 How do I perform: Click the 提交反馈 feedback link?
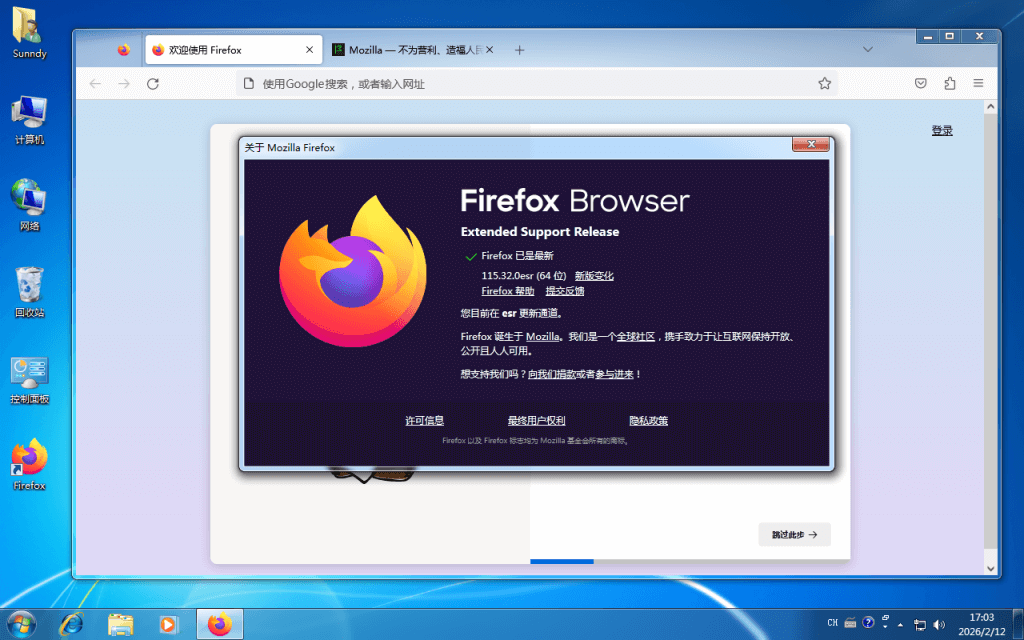click(565, 291)
